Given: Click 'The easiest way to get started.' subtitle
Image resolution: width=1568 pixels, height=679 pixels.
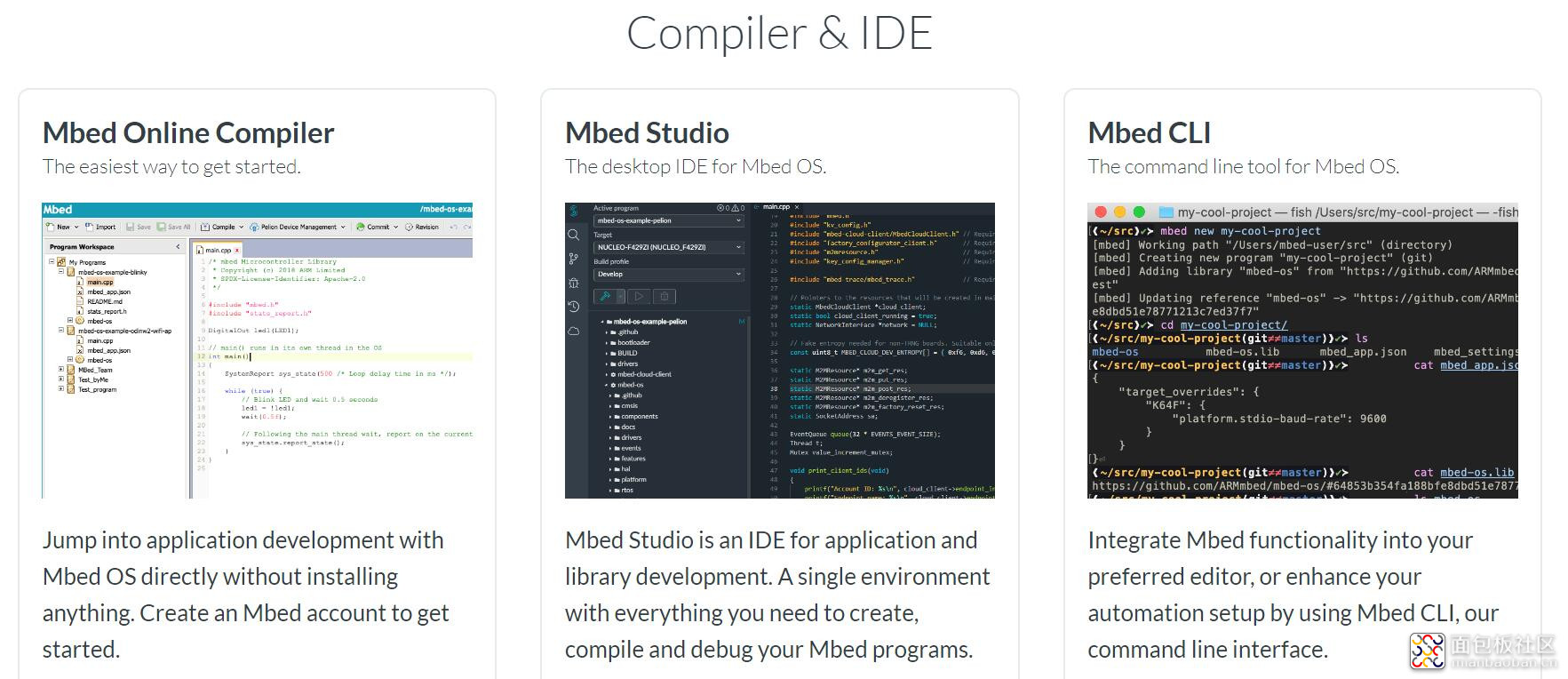Looking at the screenshot, I should click(x=171, y=167).
